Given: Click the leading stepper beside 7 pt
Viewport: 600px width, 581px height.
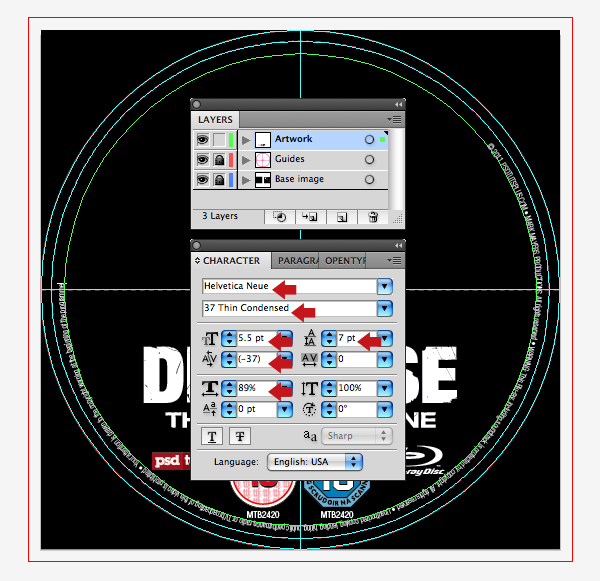Looking at the screenshot, I should (x=329, y=338).
